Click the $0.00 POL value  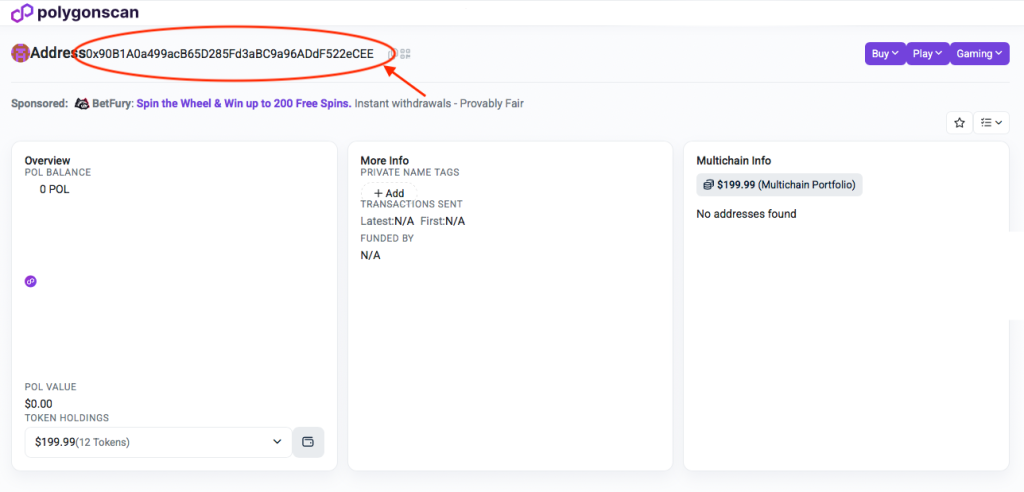coord(39,404)
